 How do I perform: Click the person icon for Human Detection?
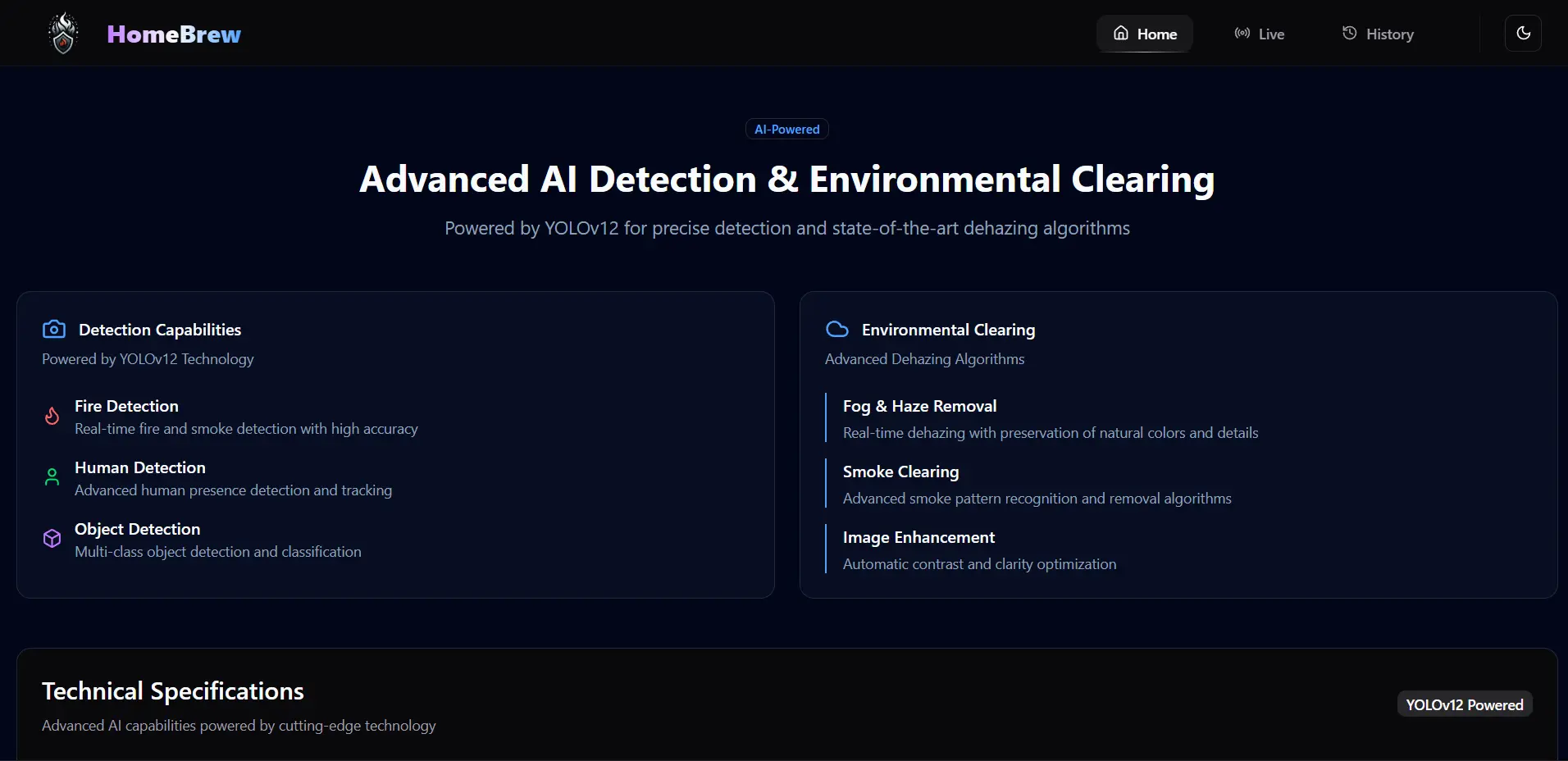[x=52, y=477]
